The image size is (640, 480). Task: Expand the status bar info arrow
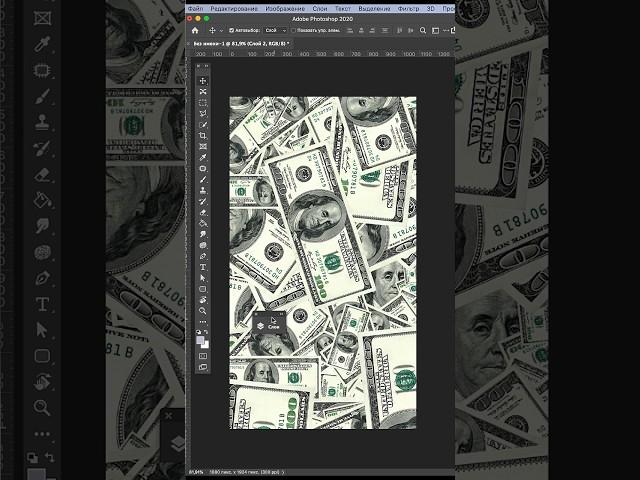(x=283, y=472)
